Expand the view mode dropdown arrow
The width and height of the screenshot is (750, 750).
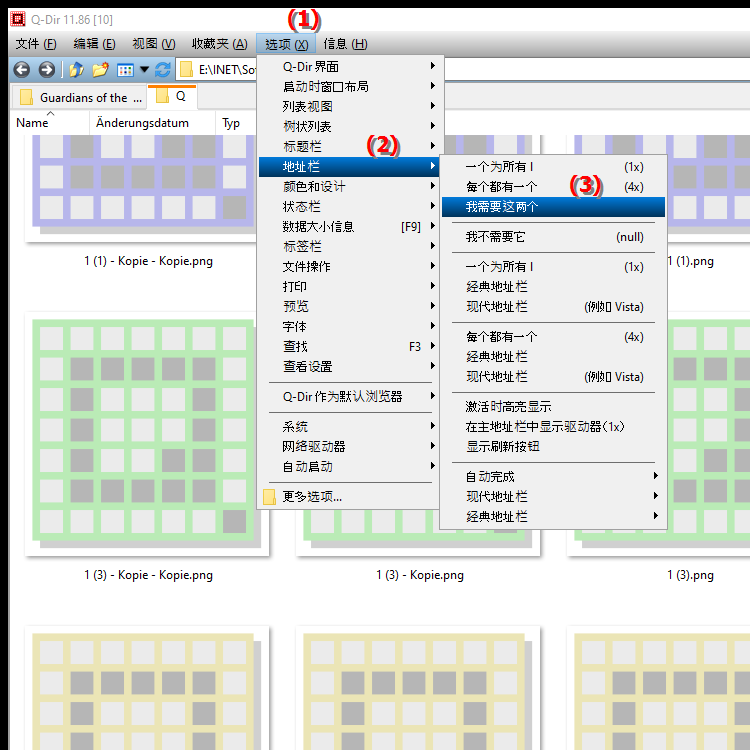(144, 70)
